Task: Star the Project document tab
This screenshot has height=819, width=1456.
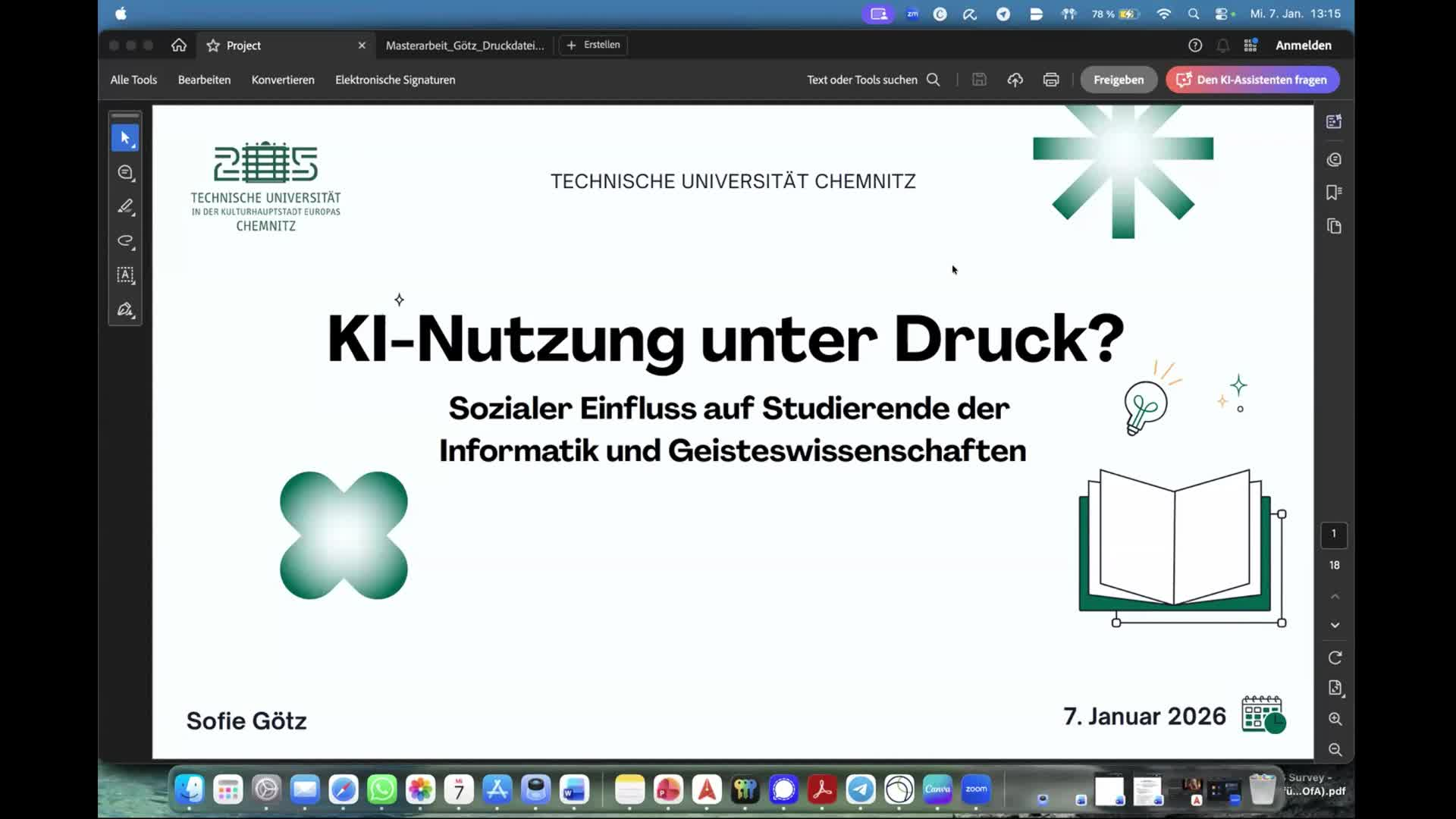Action: (x=213, y=45)
